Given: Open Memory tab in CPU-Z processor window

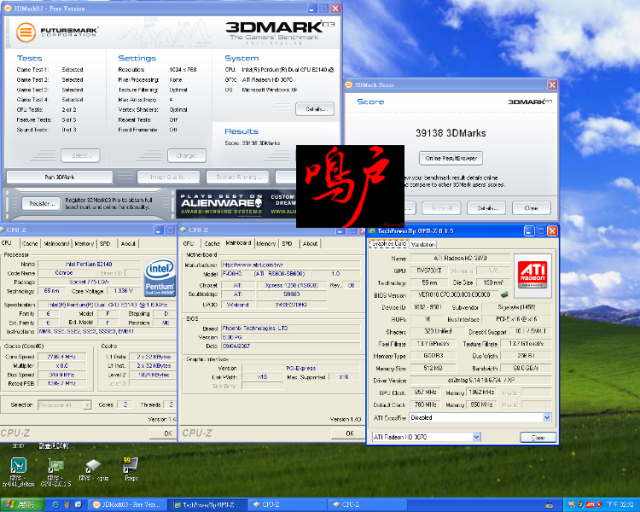Looking at the screenshot, I should (84, 243).
